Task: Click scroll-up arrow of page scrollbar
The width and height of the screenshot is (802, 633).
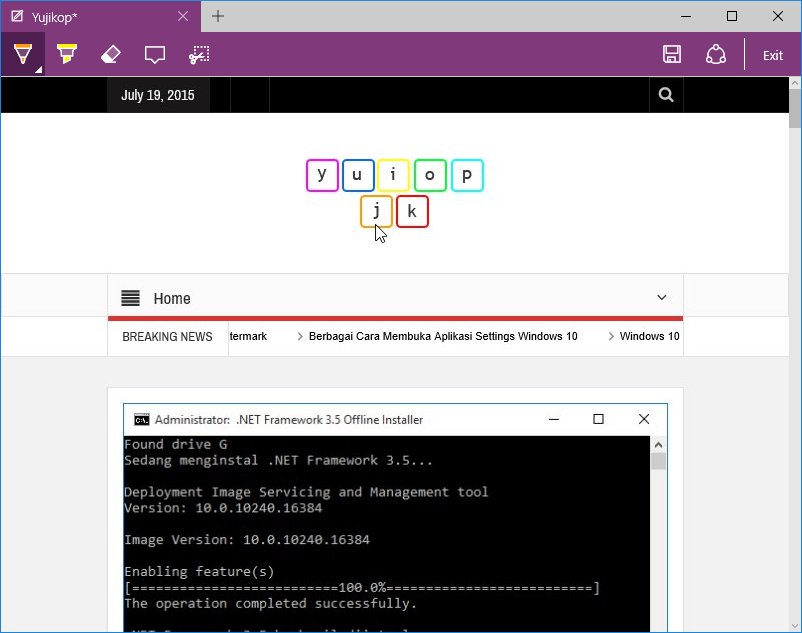Action: coord(794,82)
